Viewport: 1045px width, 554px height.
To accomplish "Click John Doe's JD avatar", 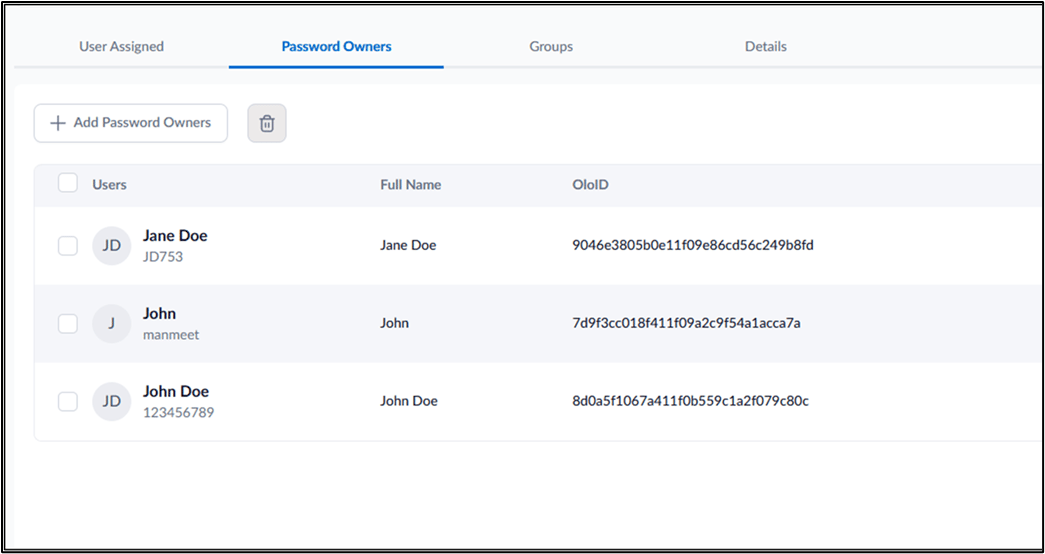I will pyautogui.click(x=111, y=401).
